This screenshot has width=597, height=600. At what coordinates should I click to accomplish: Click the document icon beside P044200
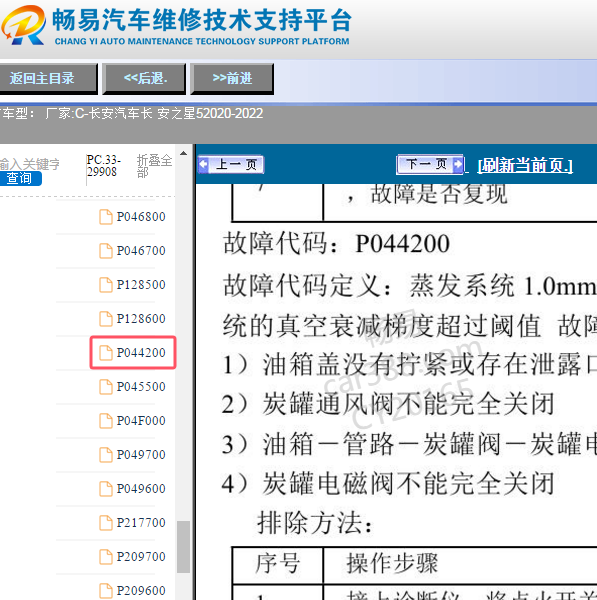(x=106, y=353)
